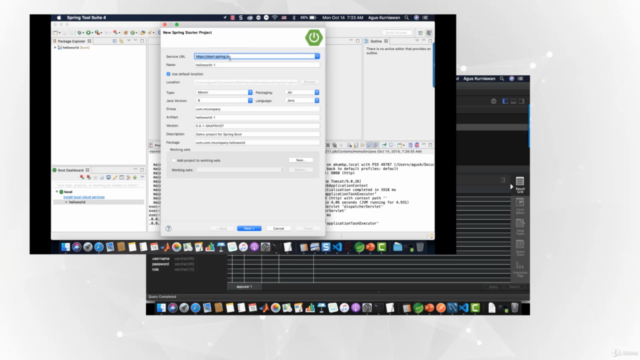640x360 pixels.
Task: Open VS Code in the rear window dock
Action: 464,308
